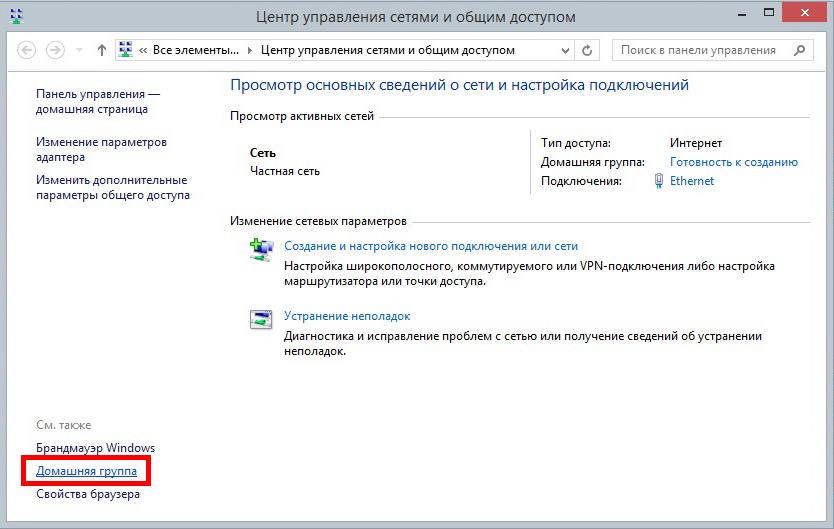Image resolution: width=834 pixels, height=529 pixels.
Task: Minimize the window
Action: click(x=742, y=13)
